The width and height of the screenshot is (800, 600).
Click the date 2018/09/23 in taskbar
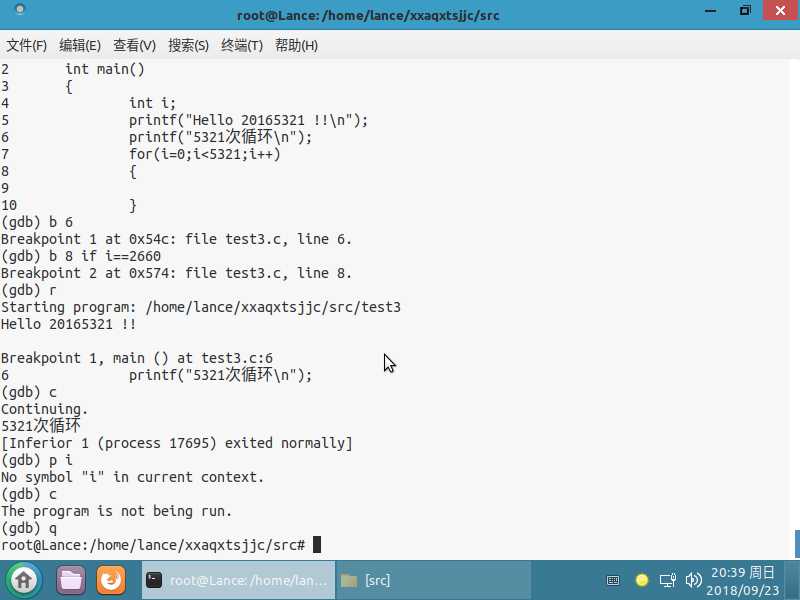pos(743,590)
